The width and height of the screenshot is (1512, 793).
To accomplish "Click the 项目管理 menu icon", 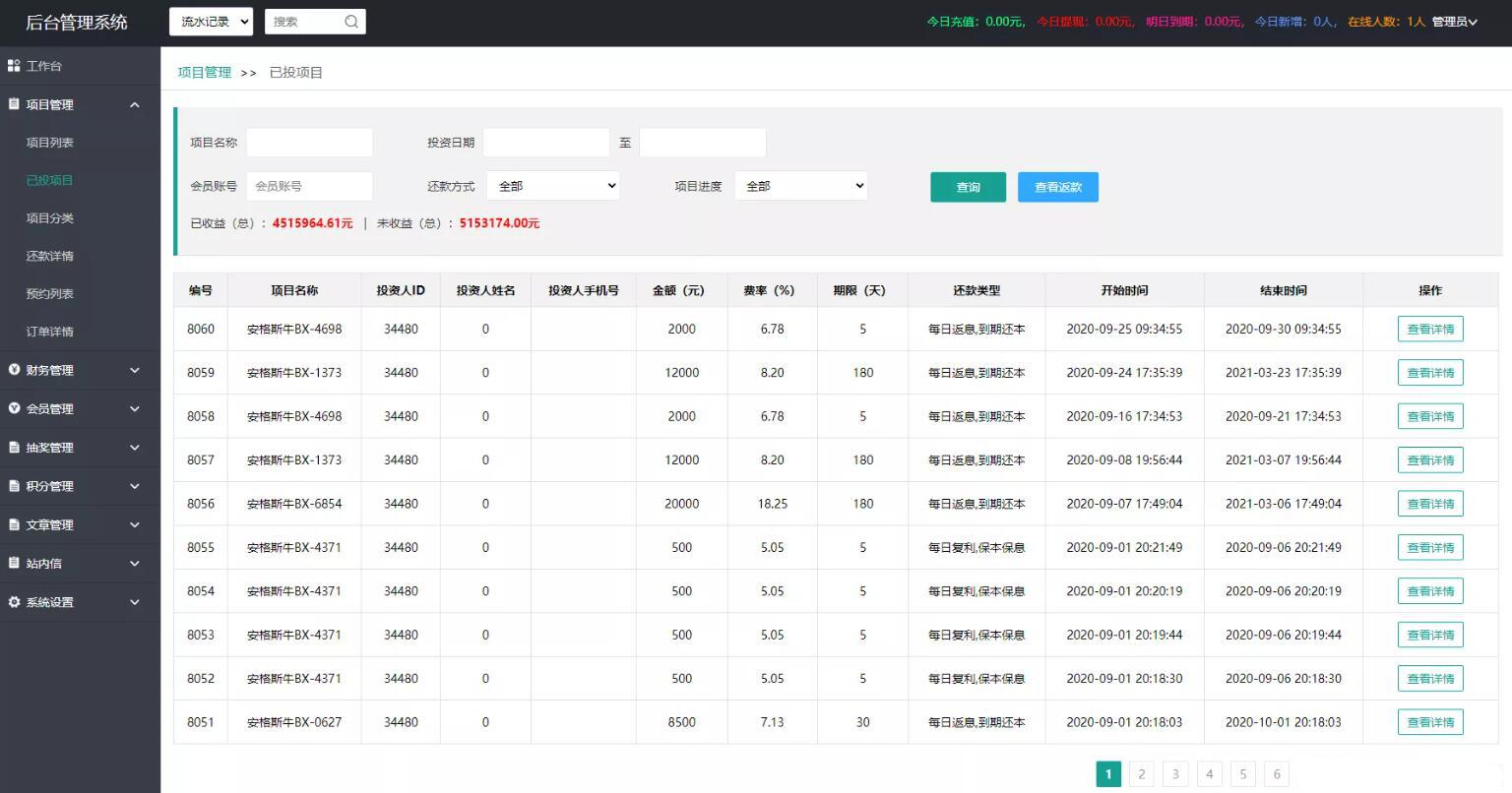I will 14,104.
